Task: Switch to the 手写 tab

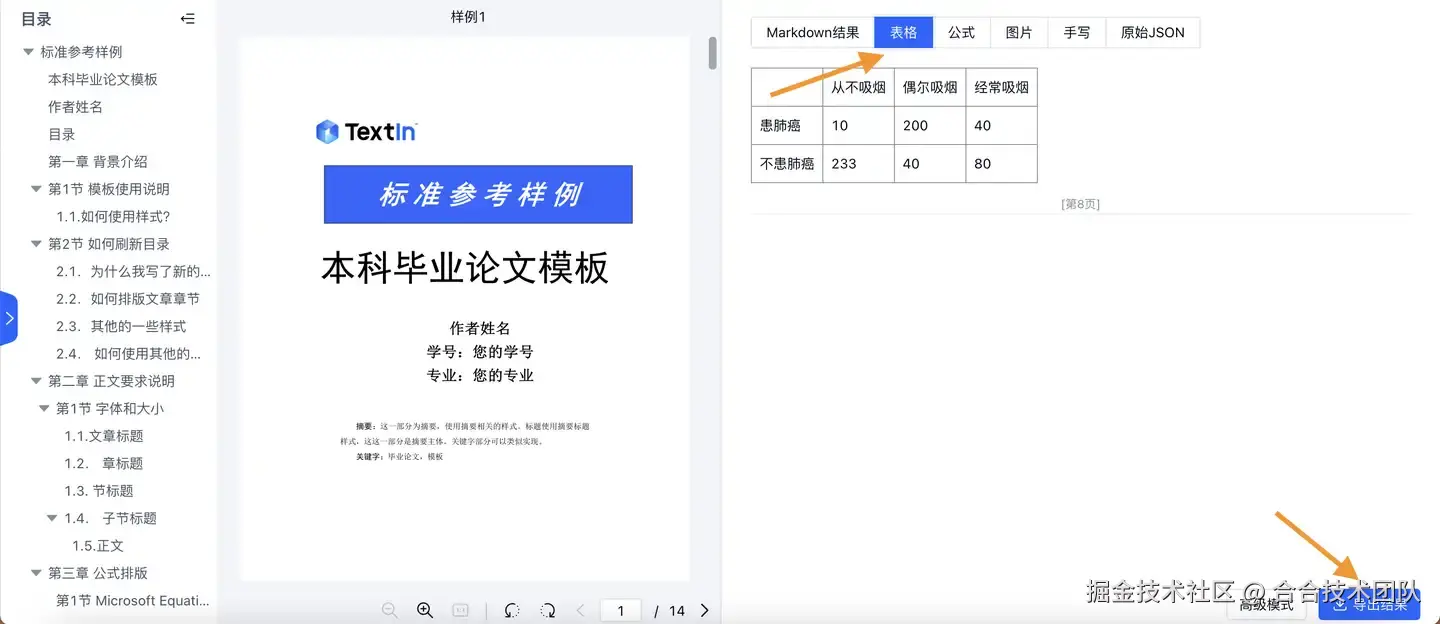Action: (1077, 32)
